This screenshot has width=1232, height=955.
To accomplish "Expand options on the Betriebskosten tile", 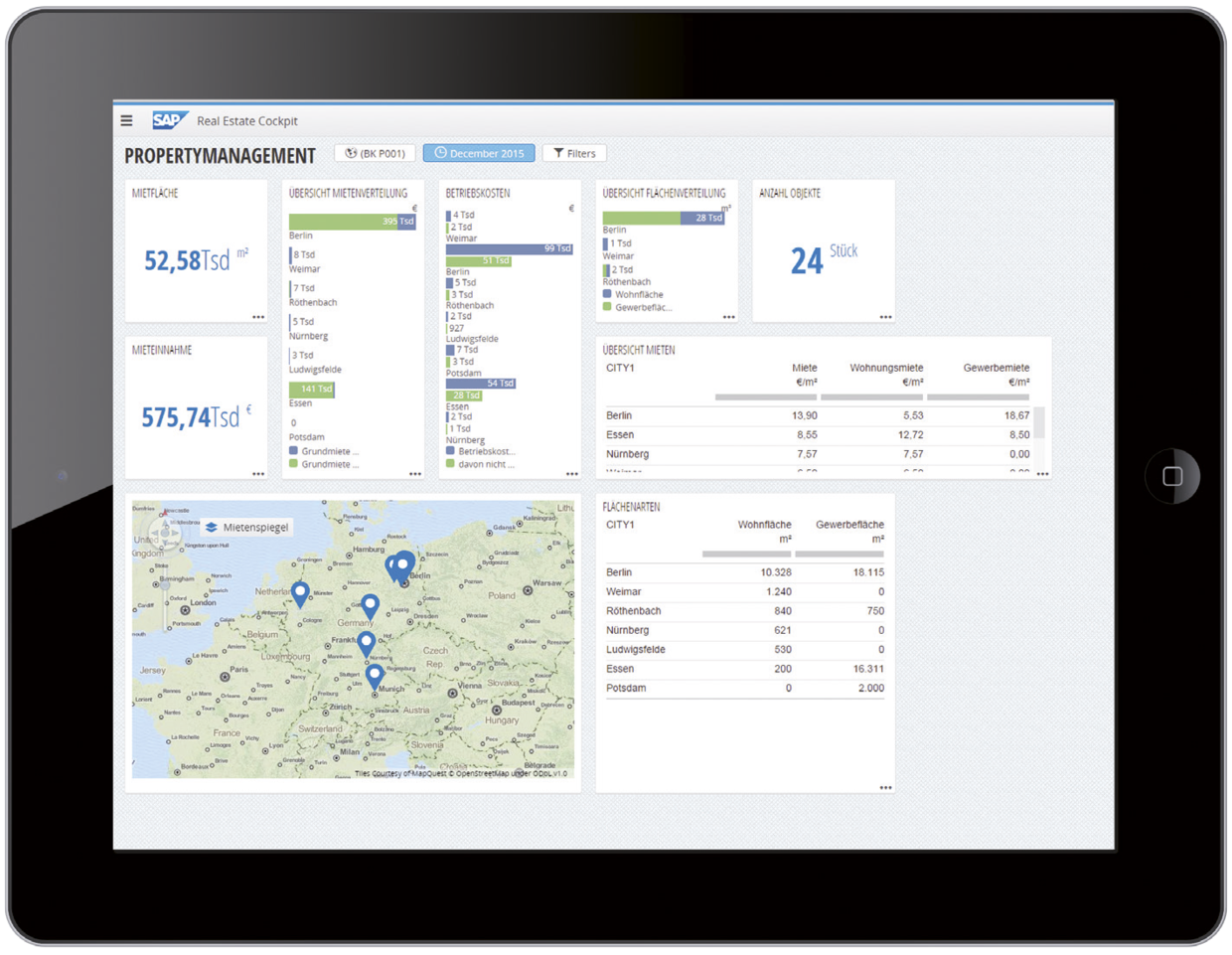I will (574, 473).
